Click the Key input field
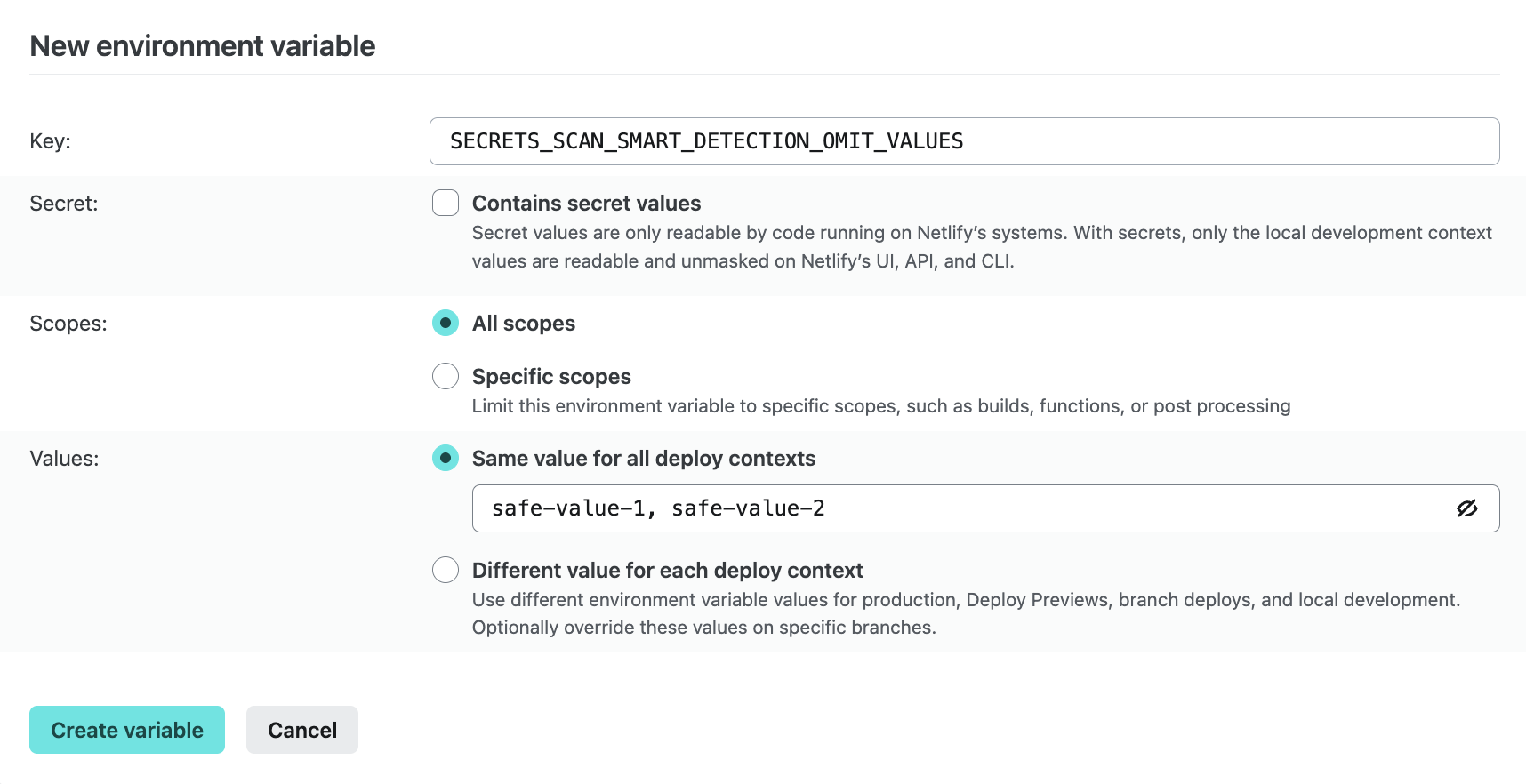This screenshot has width=1526, height=784. 964,141
